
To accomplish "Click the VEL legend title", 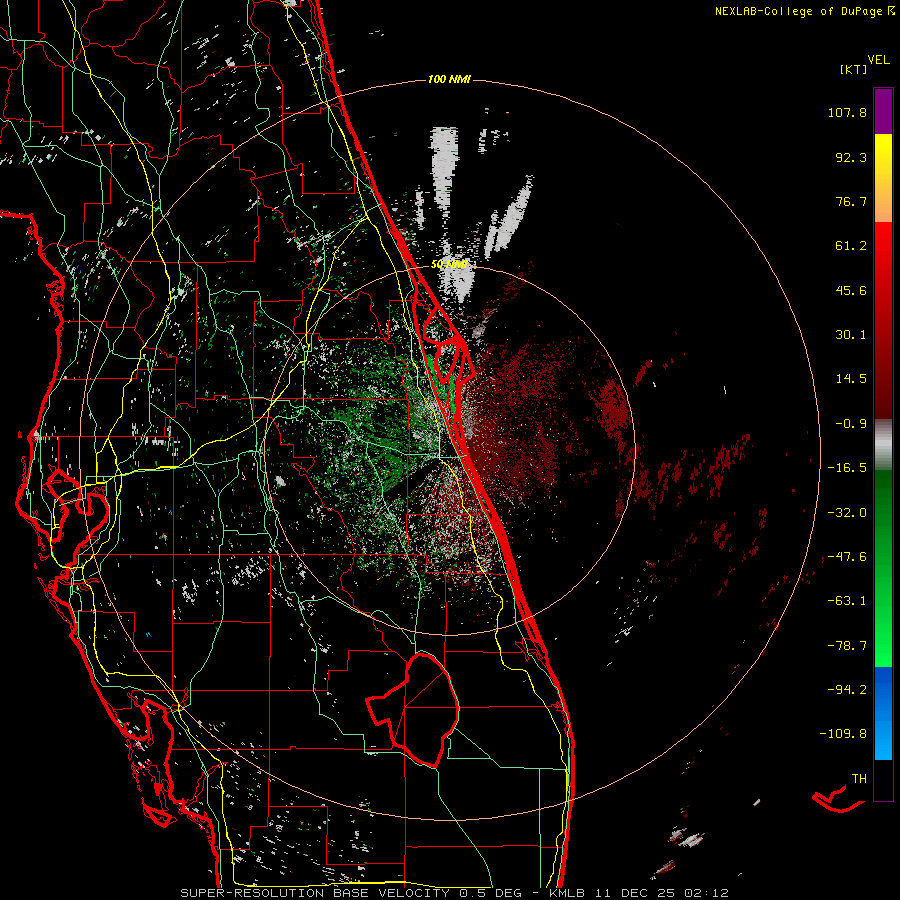I will [878, 60].
